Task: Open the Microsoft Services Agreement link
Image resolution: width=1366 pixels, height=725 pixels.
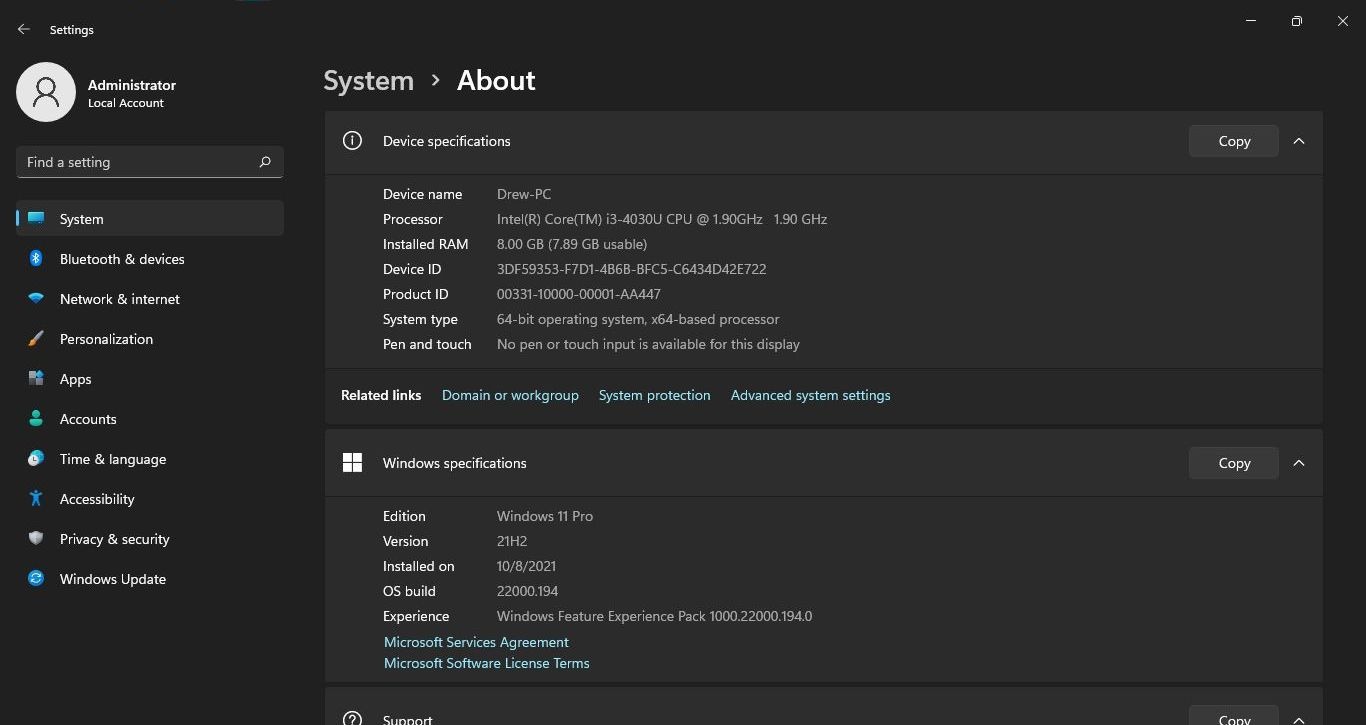Action: (476, 642)
